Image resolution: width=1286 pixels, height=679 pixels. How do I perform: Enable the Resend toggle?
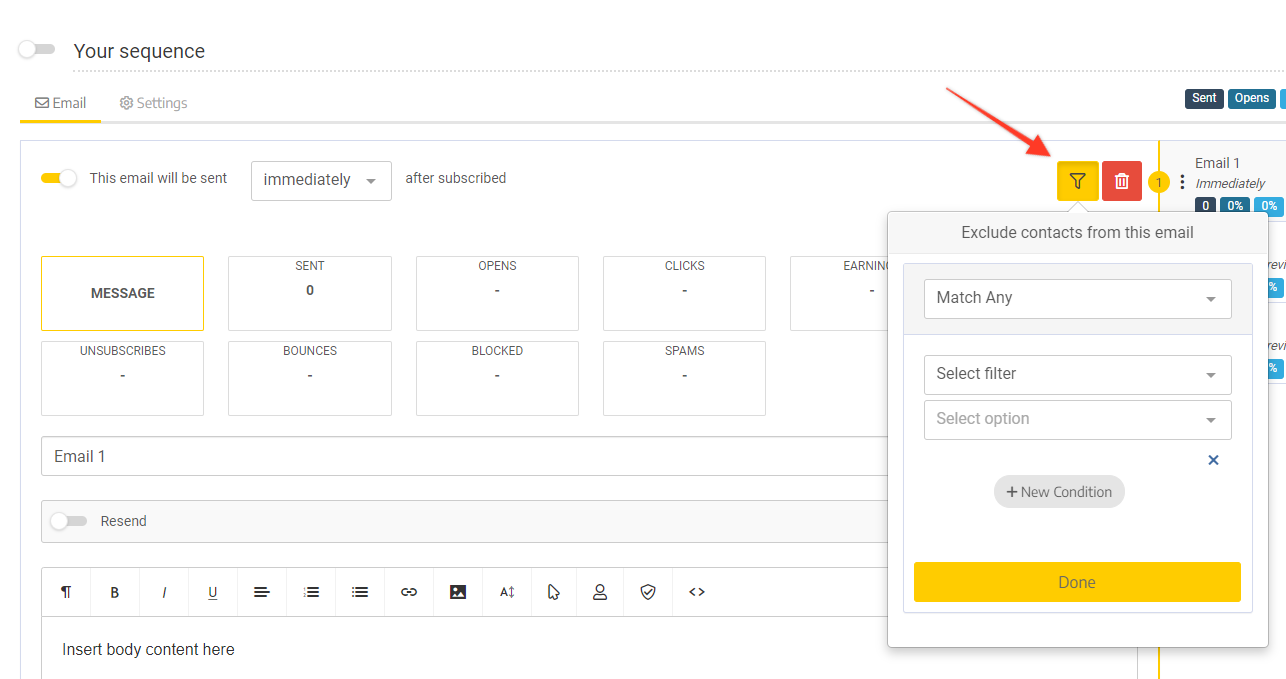69,521
